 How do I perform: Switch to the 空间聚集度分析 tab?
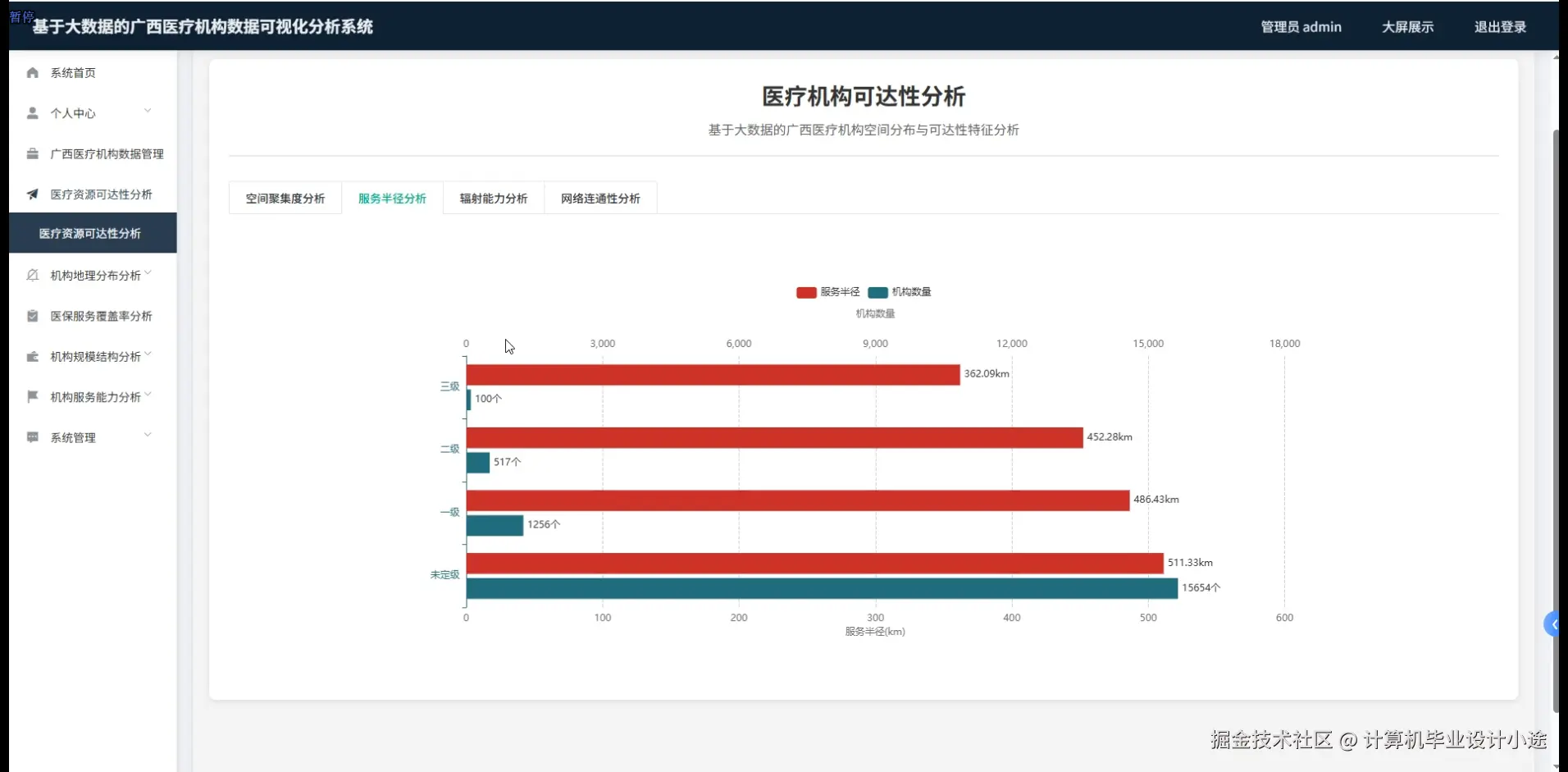click(x=285, y=199)
